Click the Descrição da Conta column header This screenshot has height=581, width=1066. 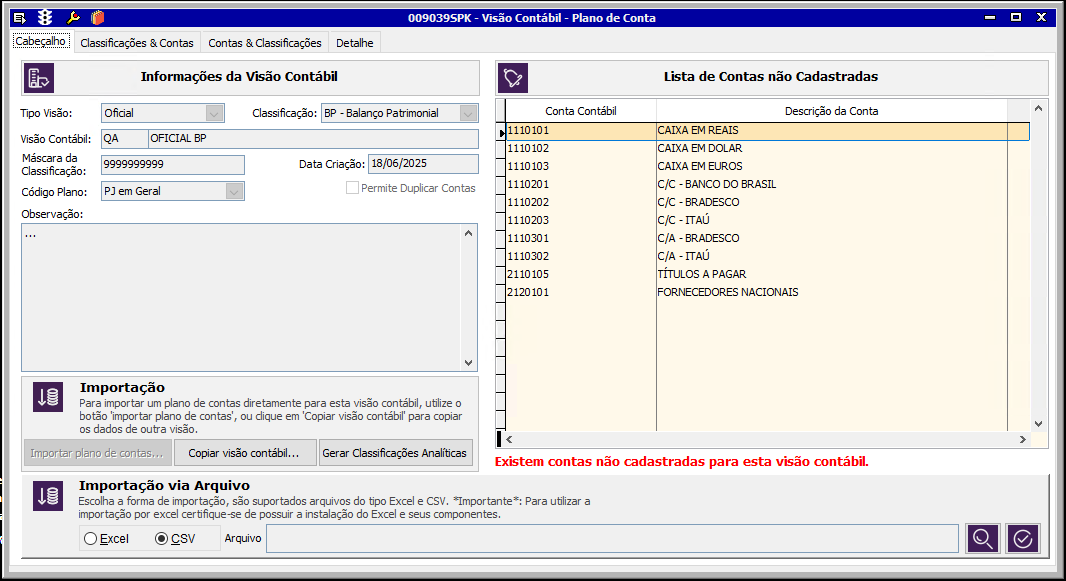(x=831, y=111)
